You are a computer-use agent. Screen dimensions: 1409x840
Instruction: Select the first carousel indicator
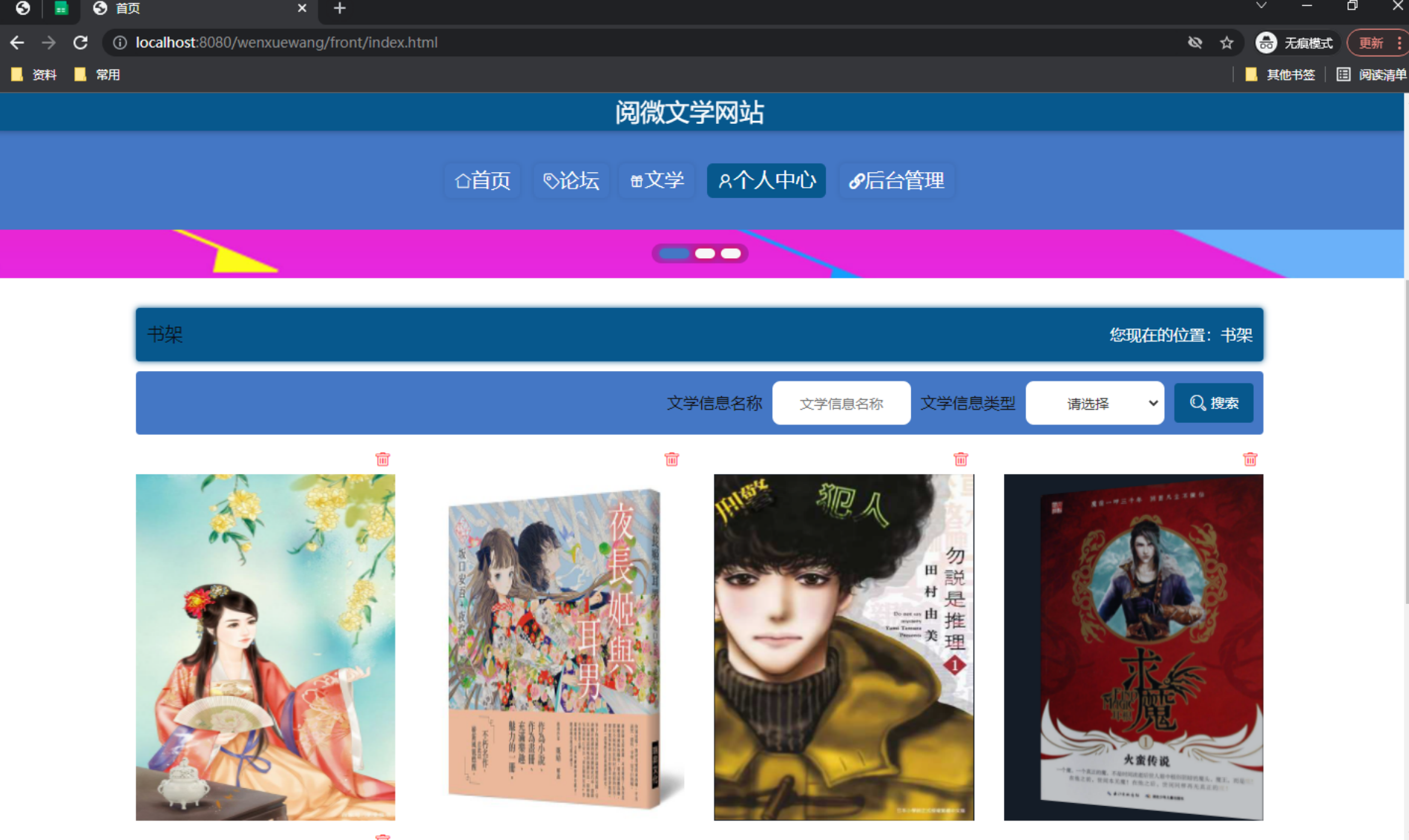tap(674, 254)
